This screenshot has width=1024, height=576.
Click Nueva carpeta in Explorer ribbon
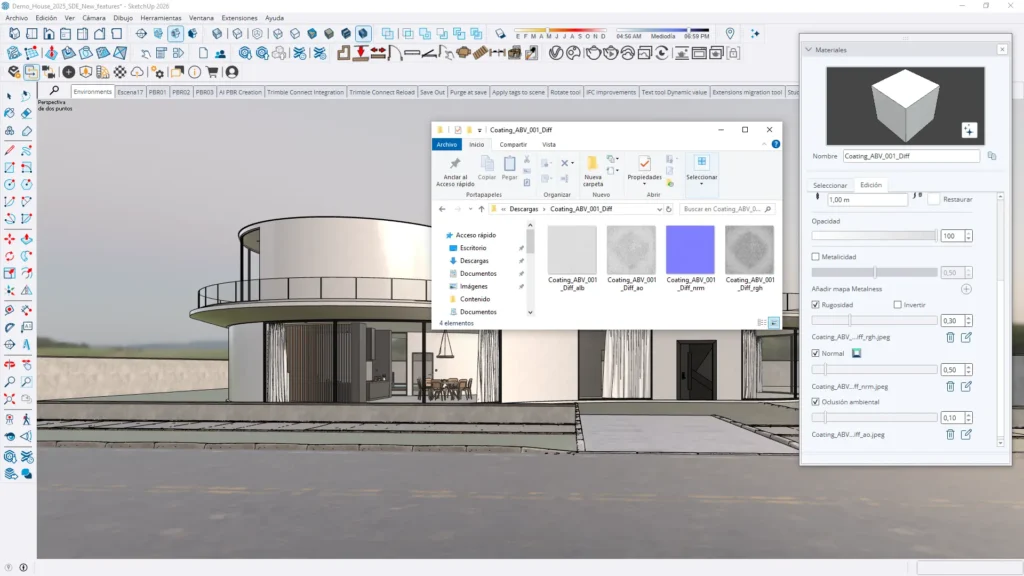click(x=593, y=171)
